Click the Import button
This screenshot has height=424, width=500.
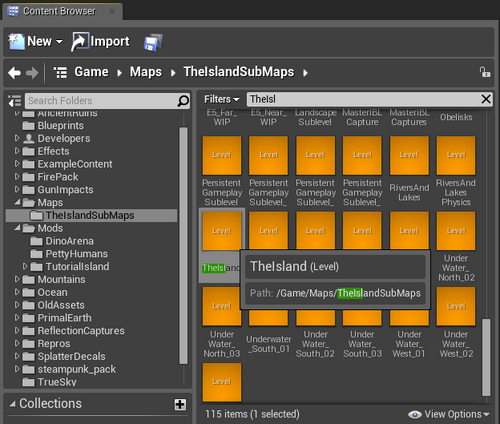(x=100, y=42)
